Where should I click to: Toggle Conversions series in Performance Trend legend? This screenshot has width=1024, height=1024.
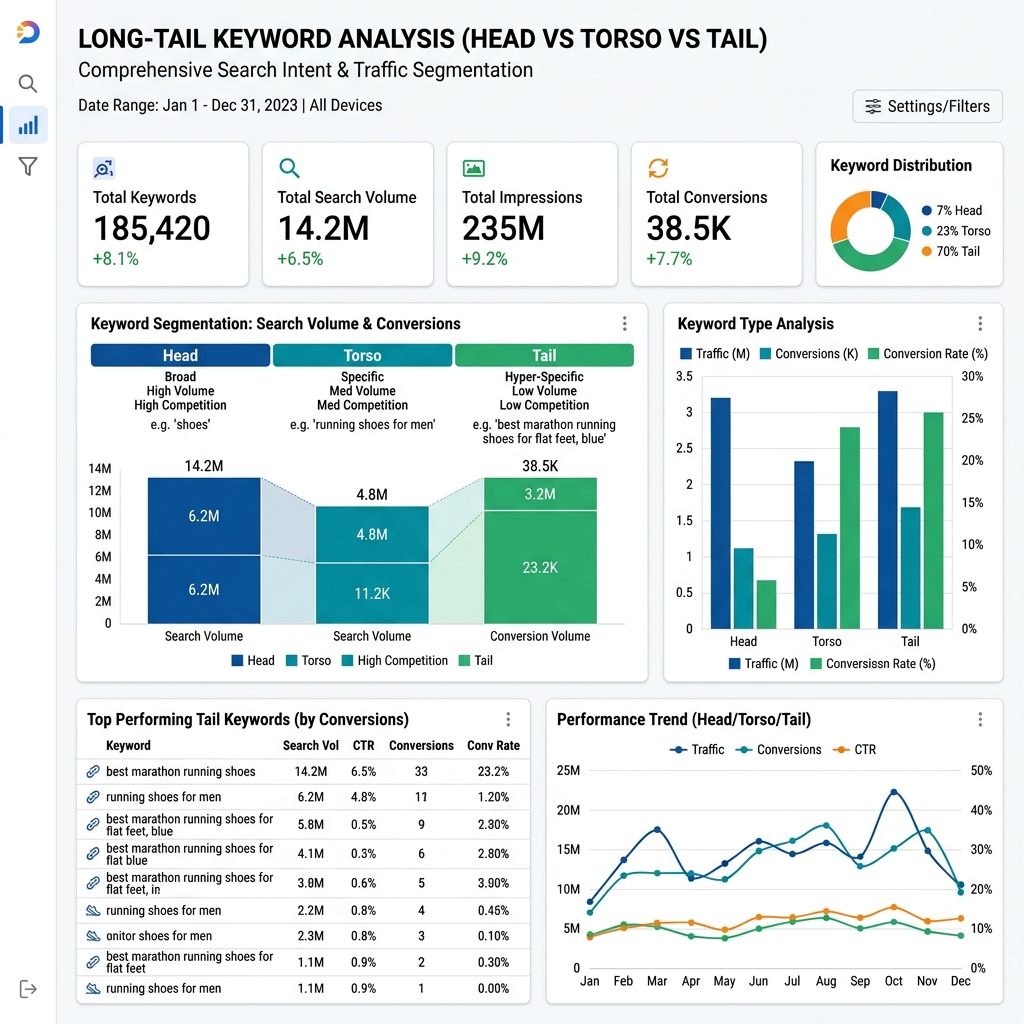click(778, 750)
